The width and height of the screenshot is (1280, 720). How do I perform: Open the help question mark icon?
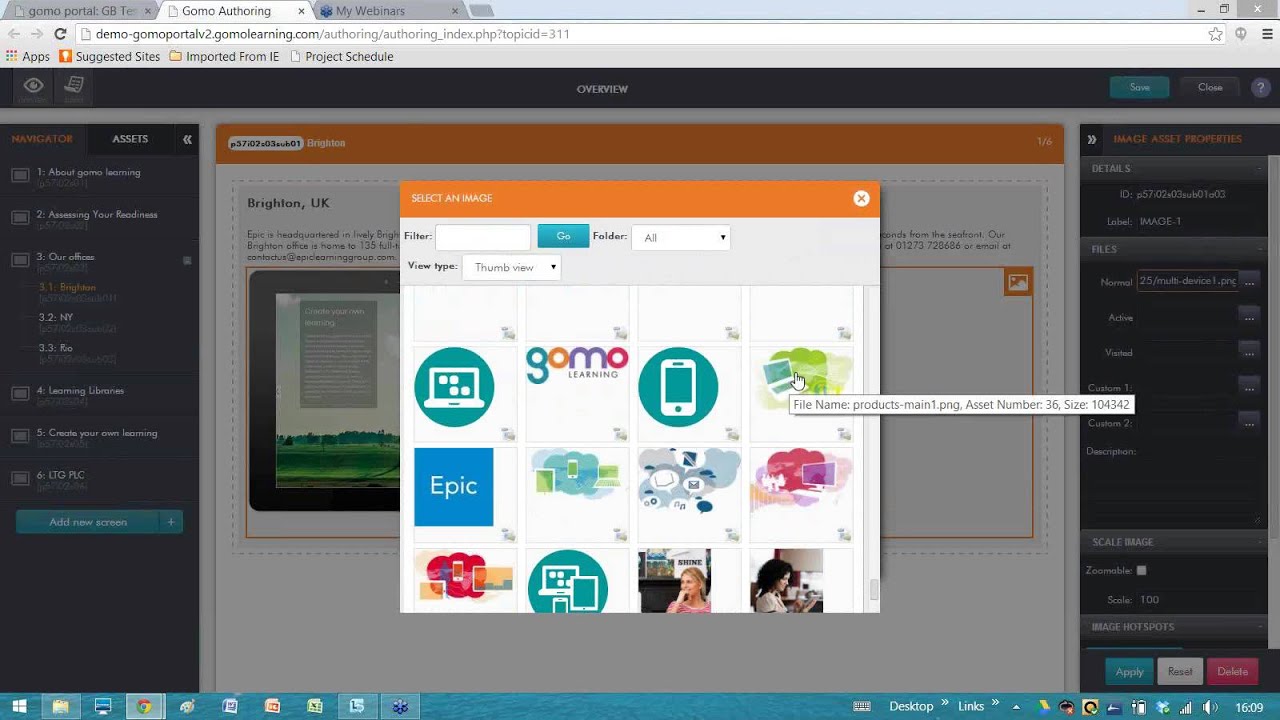(x=1260, y=88)
